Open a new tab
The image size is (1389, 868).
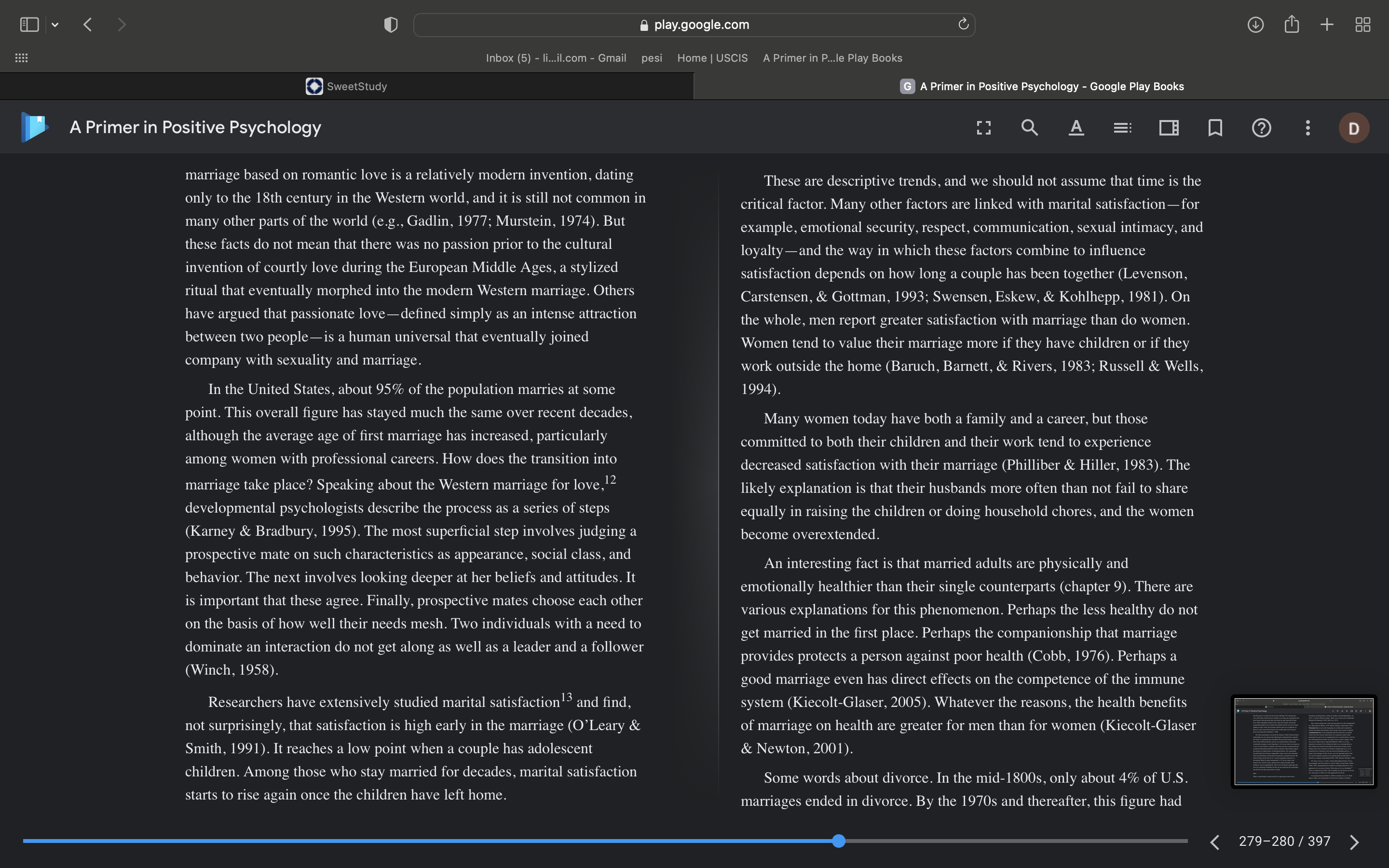coord(1327,25)
